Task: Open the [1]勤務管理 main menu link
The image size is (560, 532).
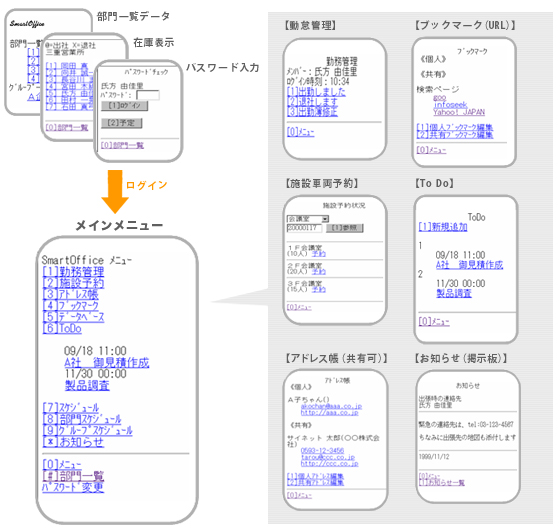Action: 73,272
